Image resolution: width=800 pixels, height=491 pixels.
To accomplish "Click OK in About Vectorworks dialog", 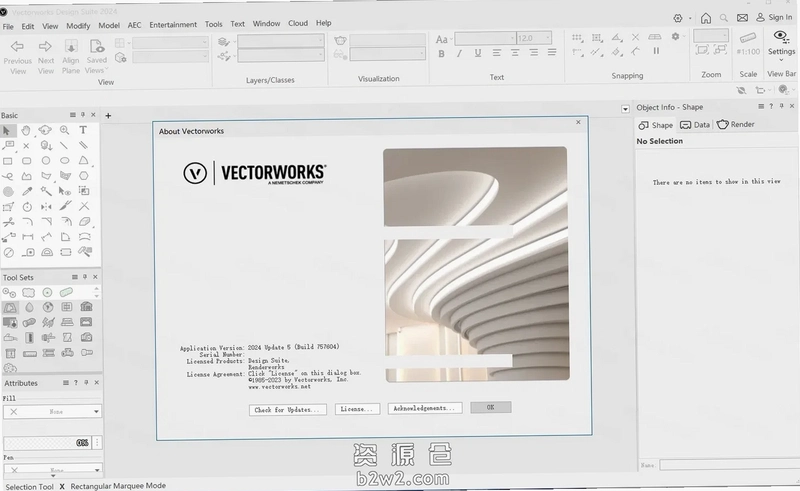I will (490, 407).
